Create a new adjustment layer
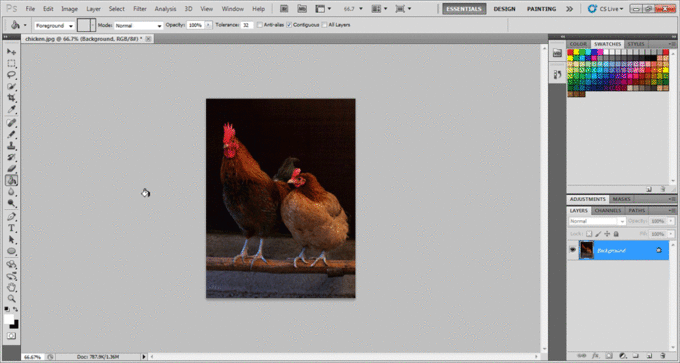The image size is (680, 363). coord(622,356)
